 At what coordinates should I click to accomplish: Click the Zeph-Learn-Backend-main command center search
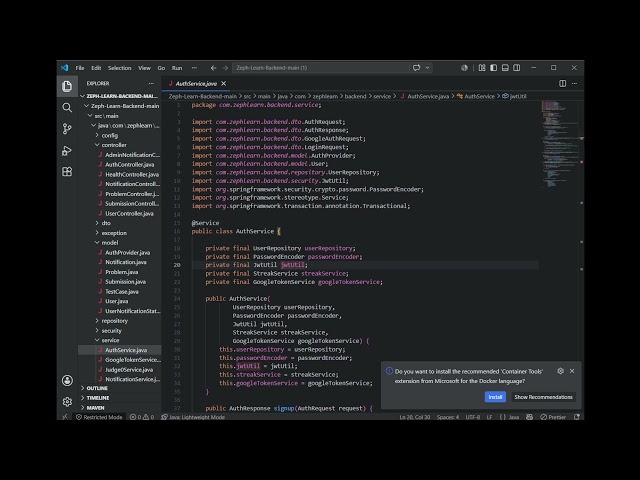[320, 68]
